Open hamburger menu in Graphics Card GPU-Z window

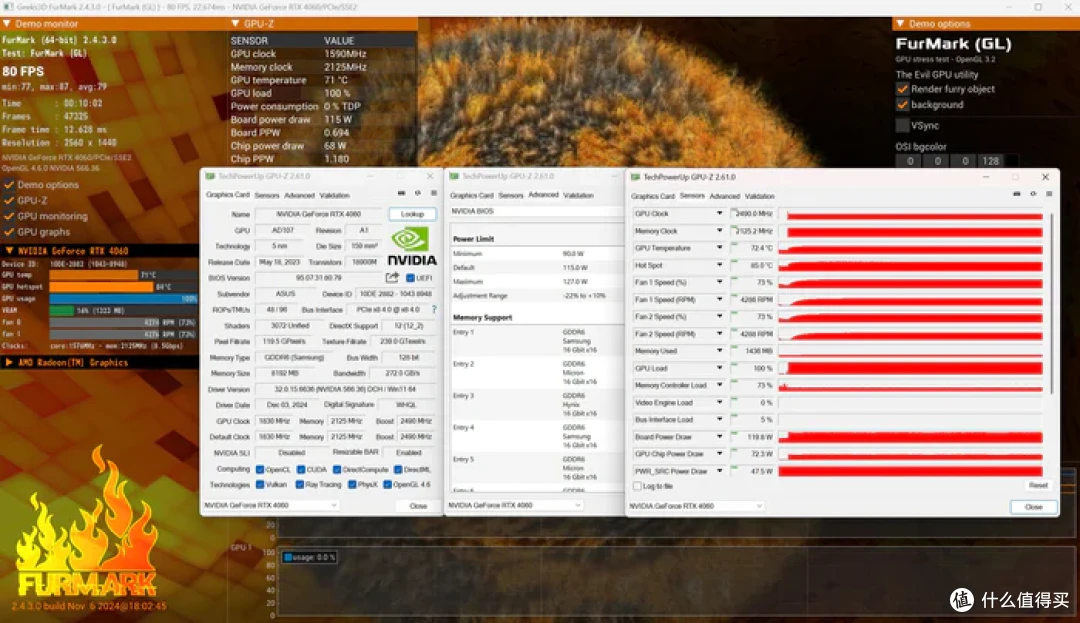(433, 193)
